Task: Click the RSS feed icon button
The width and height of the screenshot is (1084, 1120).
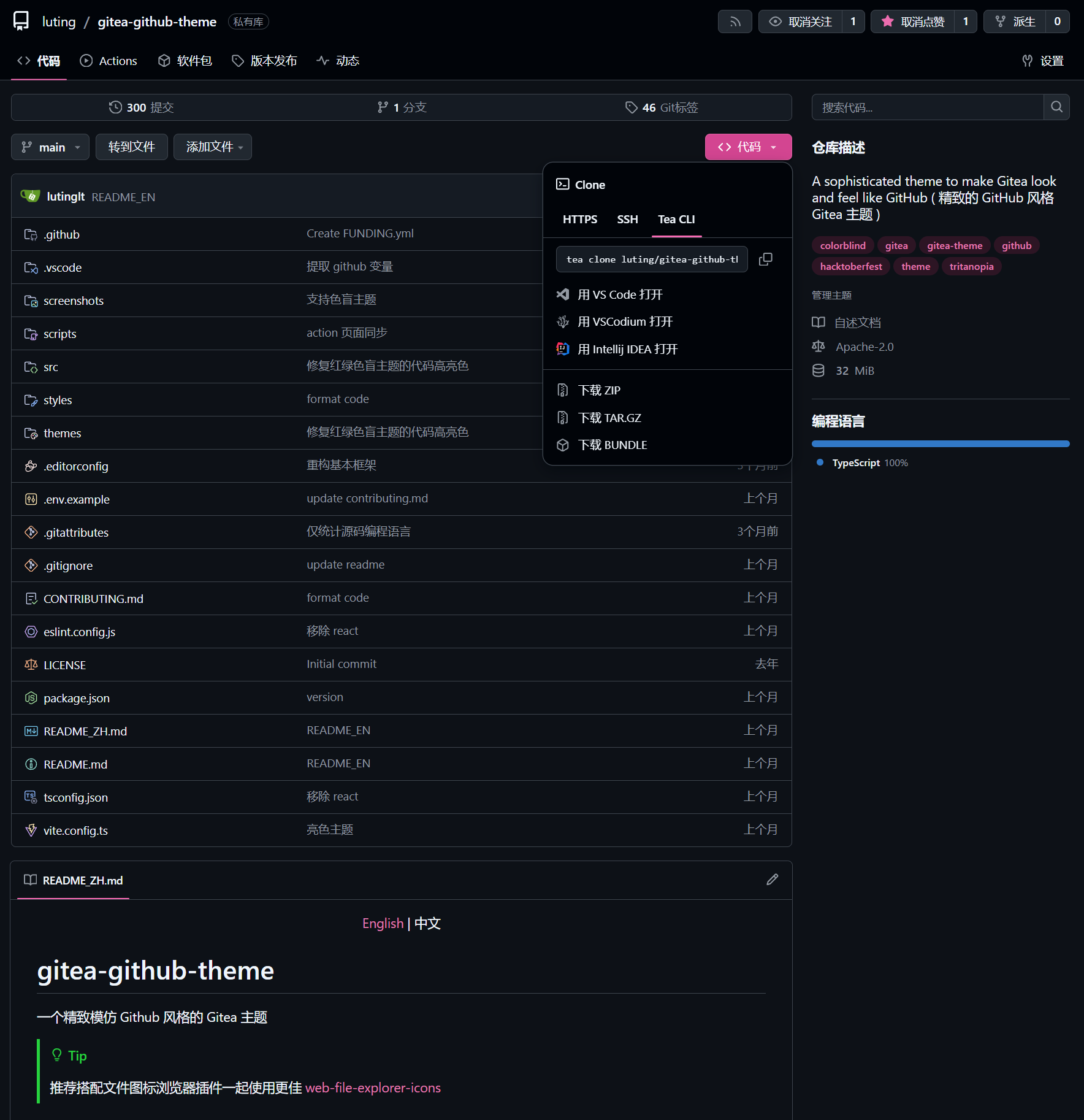Action: tap(735, 21)
